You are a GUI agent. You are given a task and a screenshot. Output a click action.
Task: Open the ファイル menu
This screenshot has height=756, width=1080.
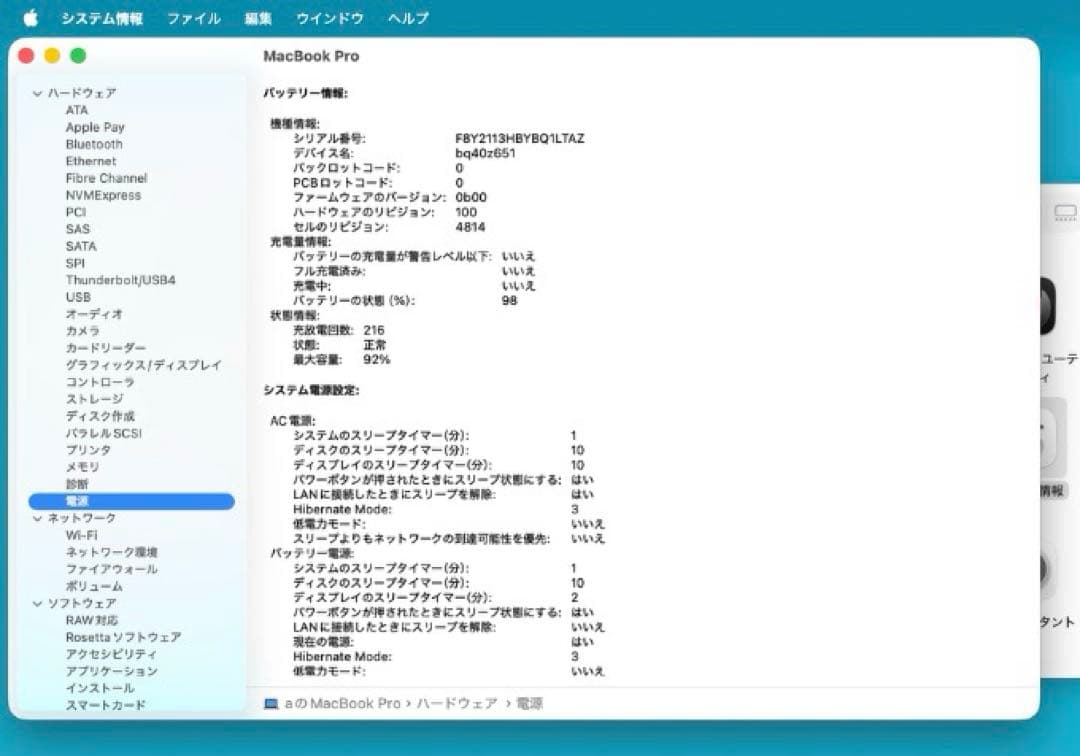pos(193,17)
